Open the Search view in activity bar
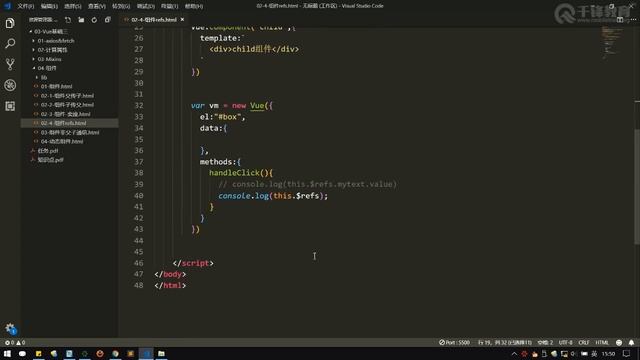The width and height of the screenshot is (640, 360). [10, 43]
